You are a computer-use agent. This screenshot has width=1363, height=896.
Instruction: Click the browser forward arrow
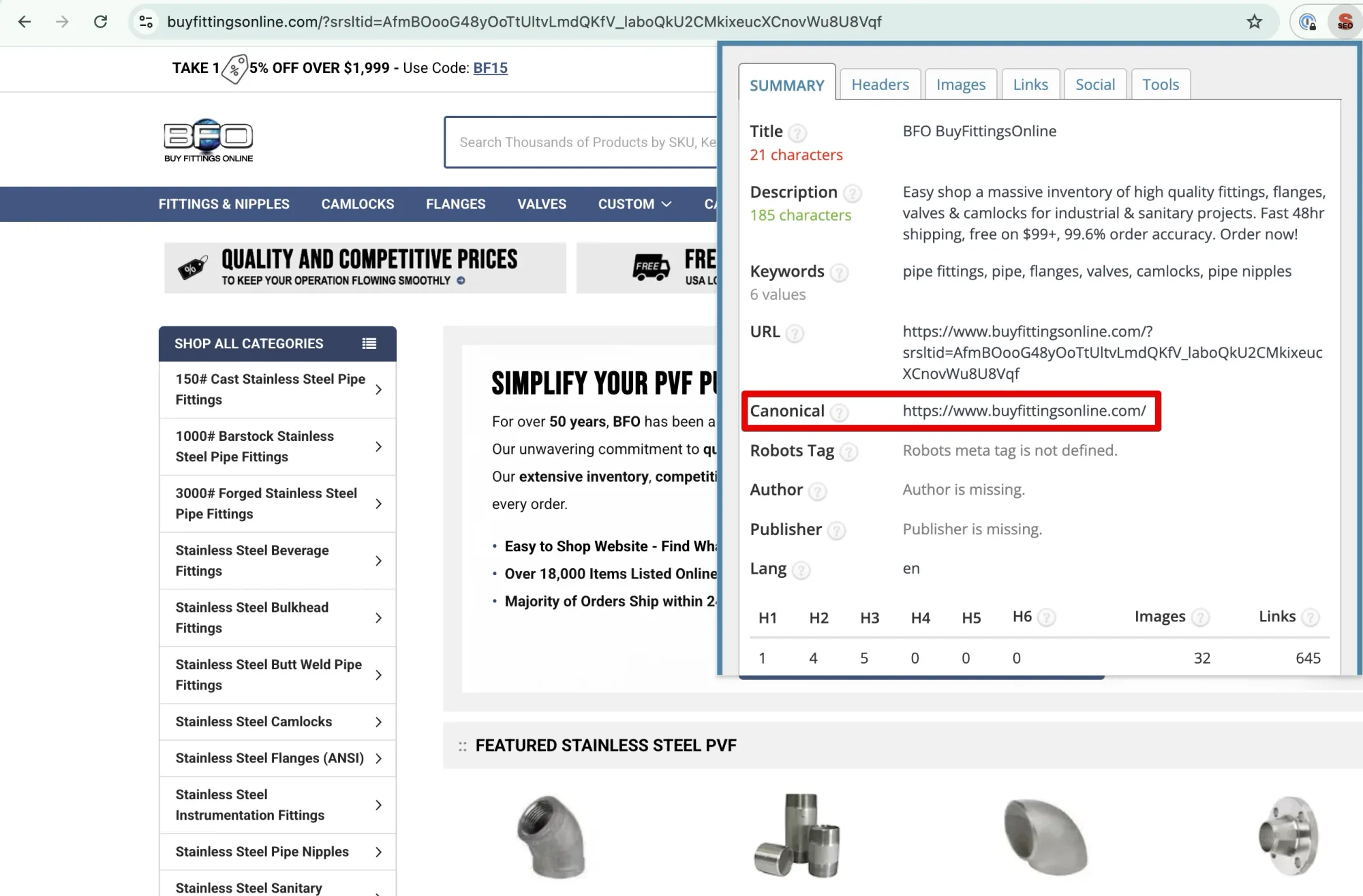pyautogui.click(x=62, y=22)
